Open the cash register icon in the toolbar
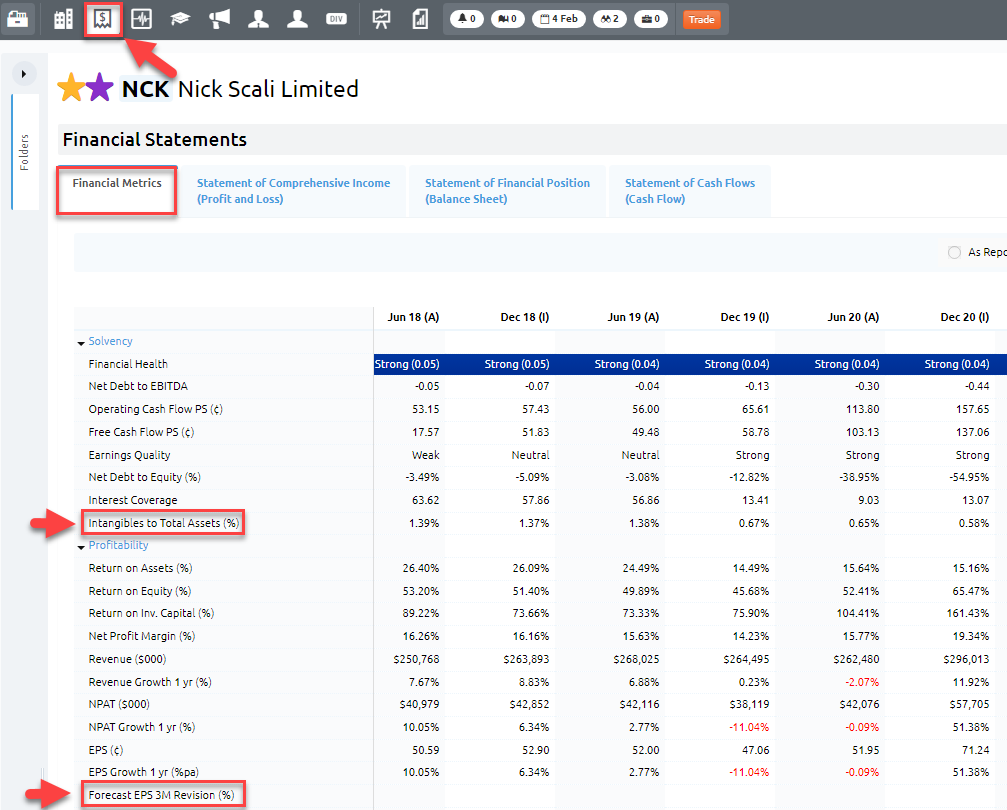The width and height of the screenshot is (1007, 810). pos(17,19)
